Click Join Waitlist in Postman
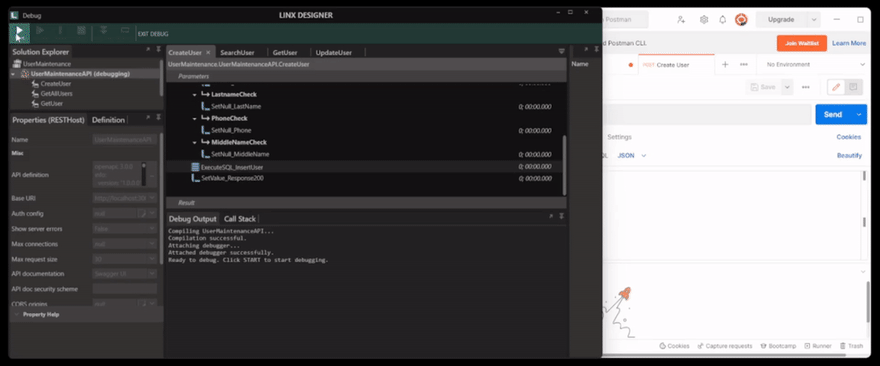Screen dimensions: 880x366 [801, 43]
